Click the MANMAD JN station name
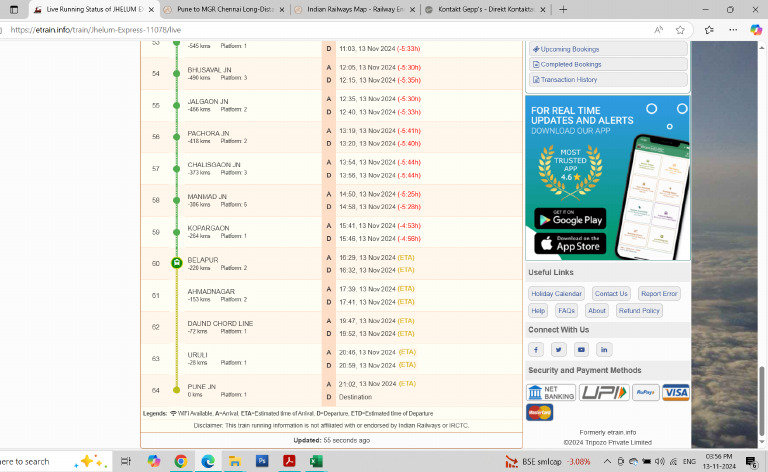 click(207, 196)
